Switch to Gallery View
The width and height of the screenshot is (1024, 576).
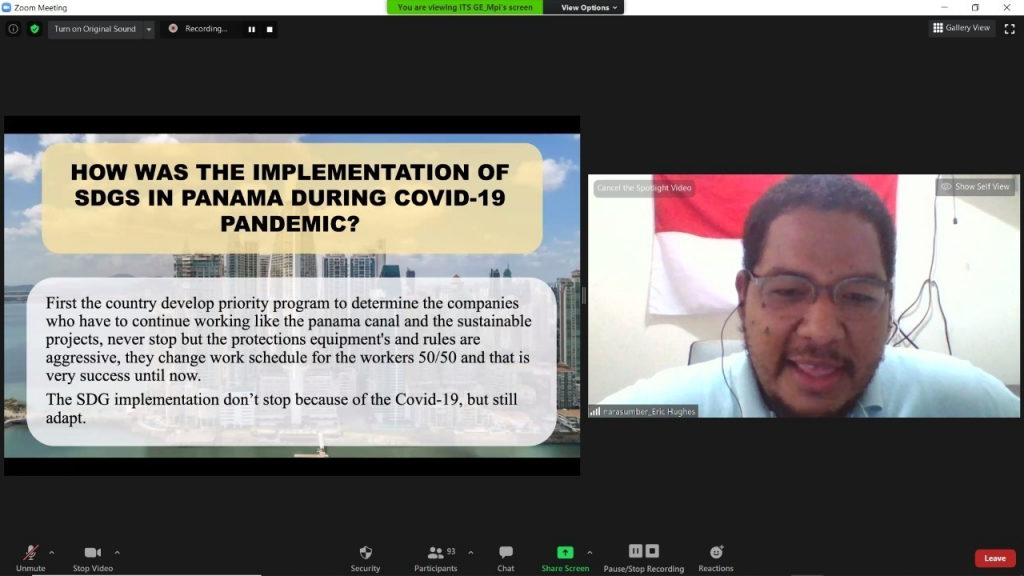point(961,28)
